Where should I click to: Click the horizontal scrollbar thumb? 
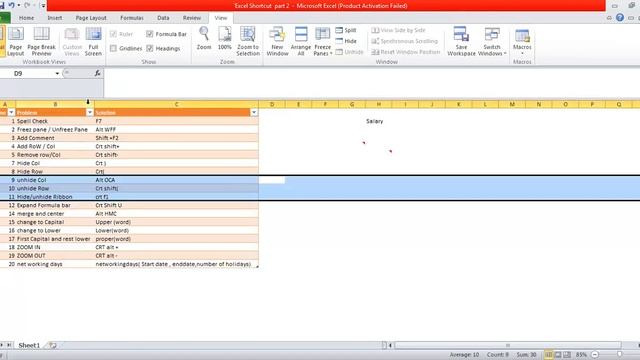[508, 345]
